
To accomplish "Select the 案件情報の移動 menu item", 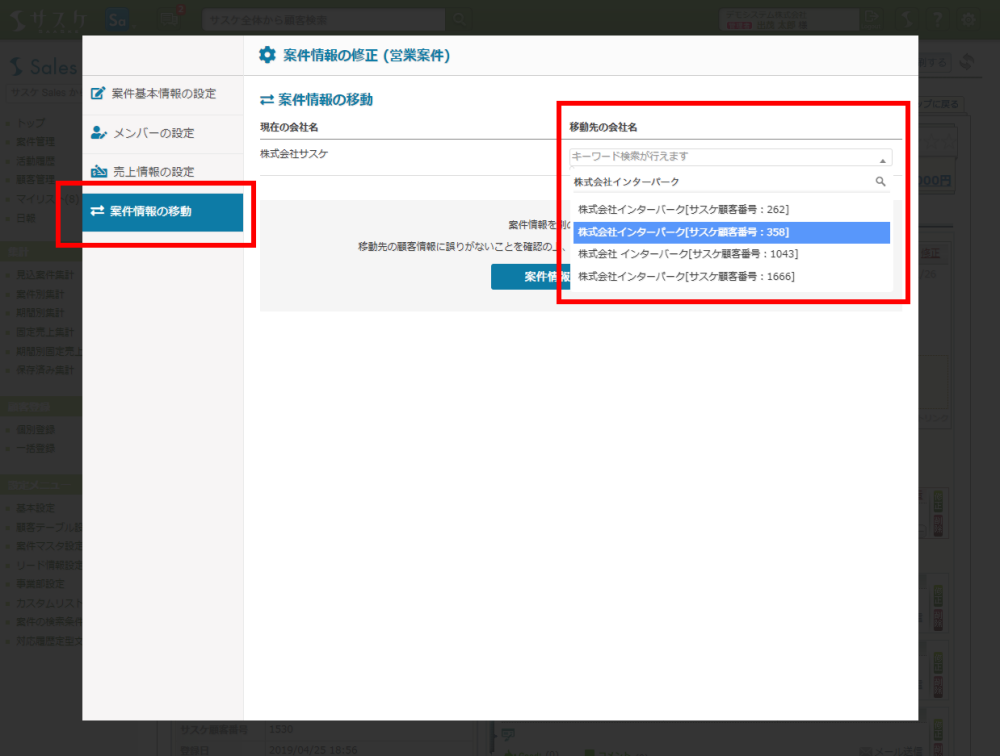I will pos(163,211).
